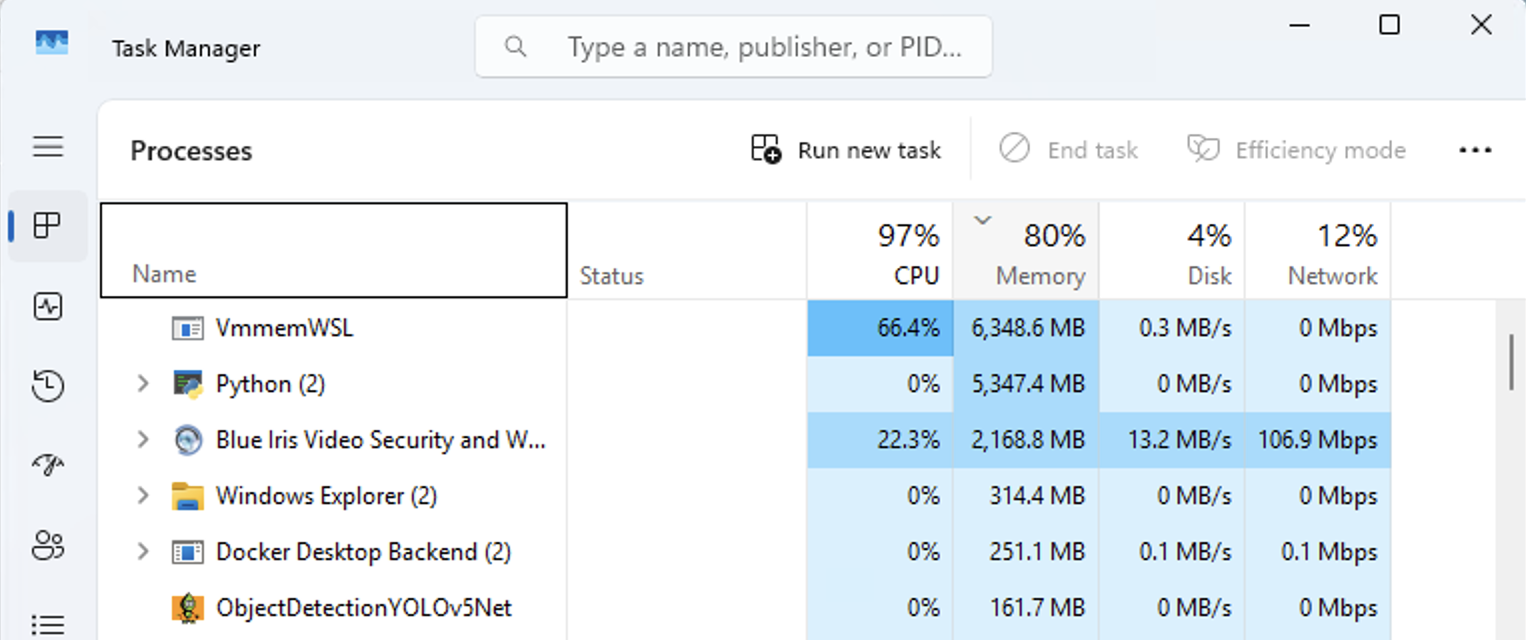
Task: Select Docker Desktop Backend (2) row name
Action: coord(363,552)
